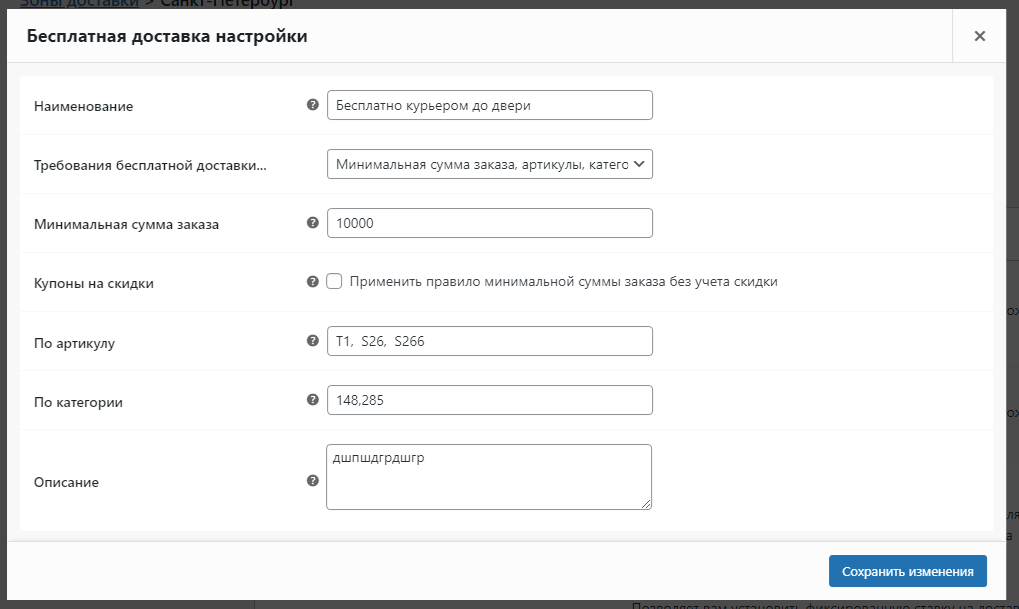Click inside the Описание textarea
This screenshot has width=1019, height=609.
pos(489,477)
